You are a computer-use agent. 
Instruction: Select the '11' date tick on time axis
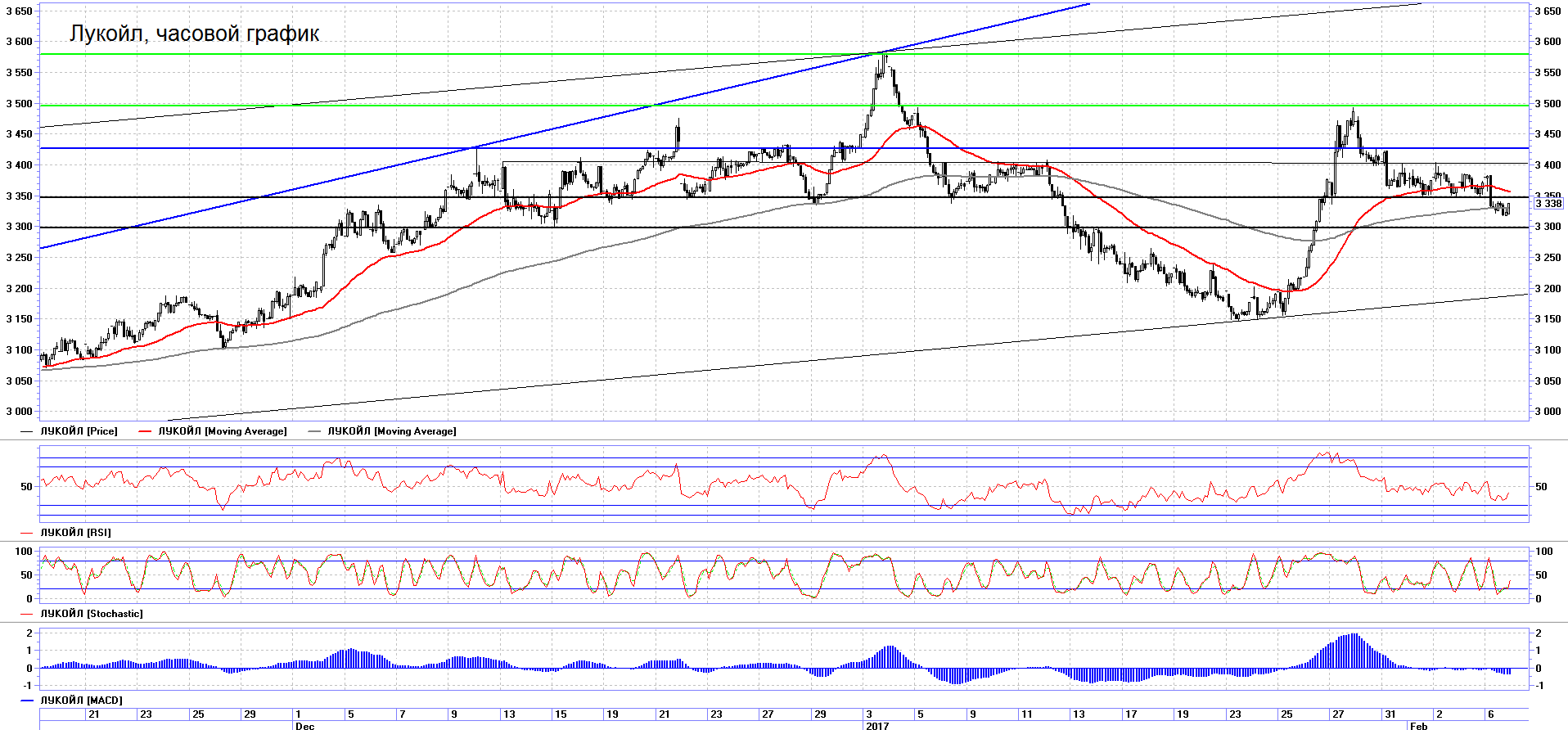click(1027, 714)
